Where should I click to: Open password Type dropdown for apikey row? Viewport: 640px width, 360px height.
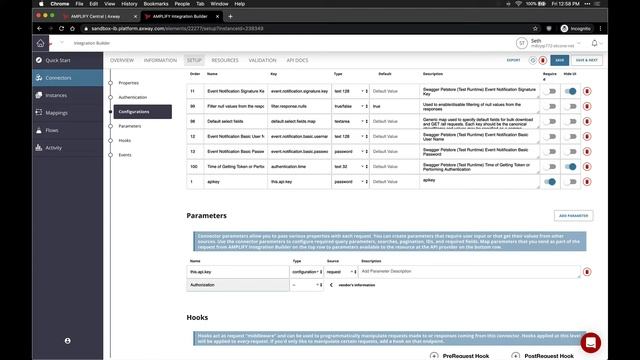point(351,182)
